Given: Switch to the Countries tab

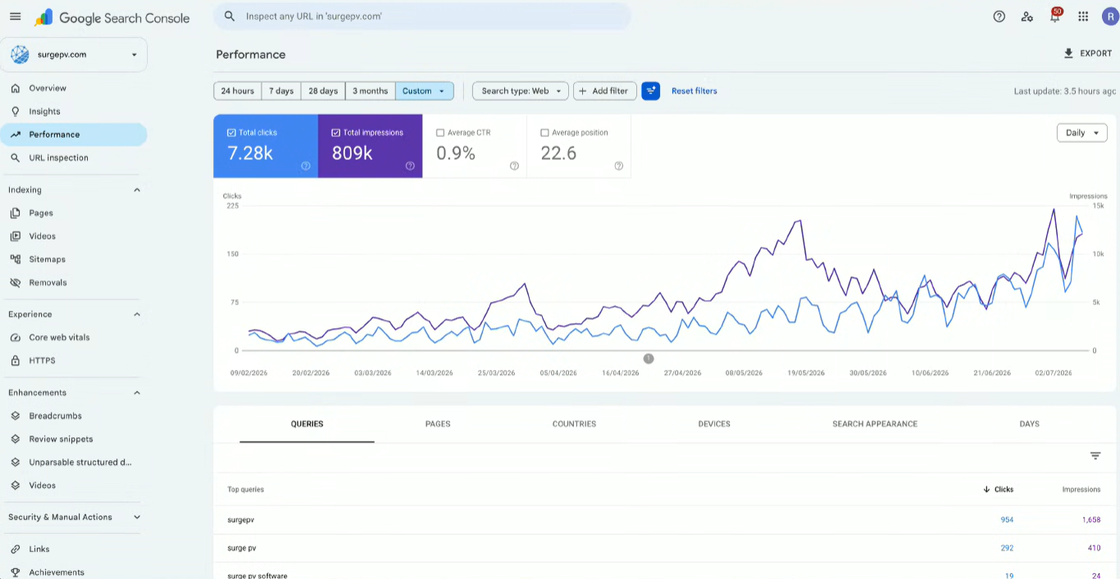Looking at the screenshot, I should coord(574,424).
